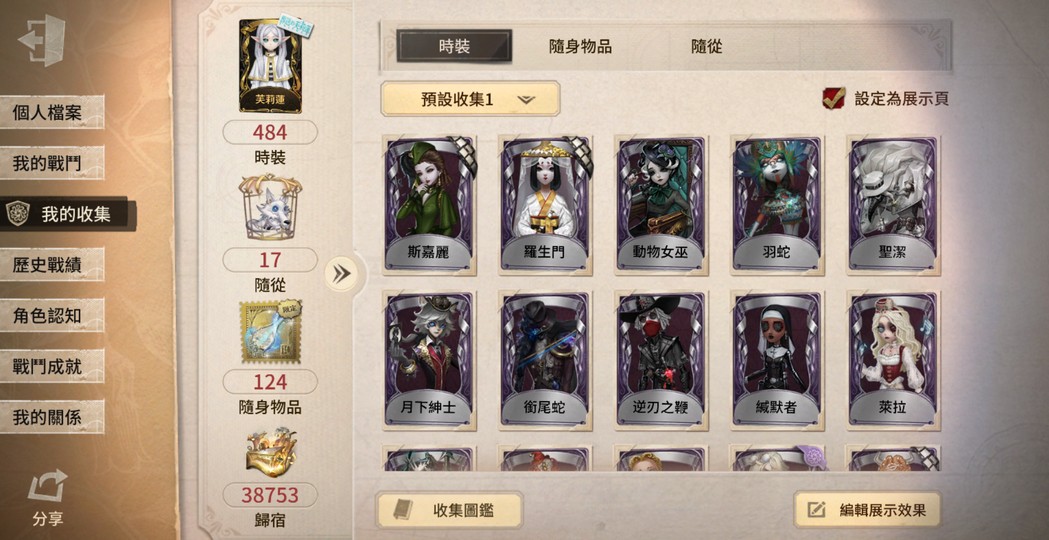Switch to the 隨身物品 tab
Viewport: 1049px width, 540px height.
pyautogui.click(x=579, y=46)
